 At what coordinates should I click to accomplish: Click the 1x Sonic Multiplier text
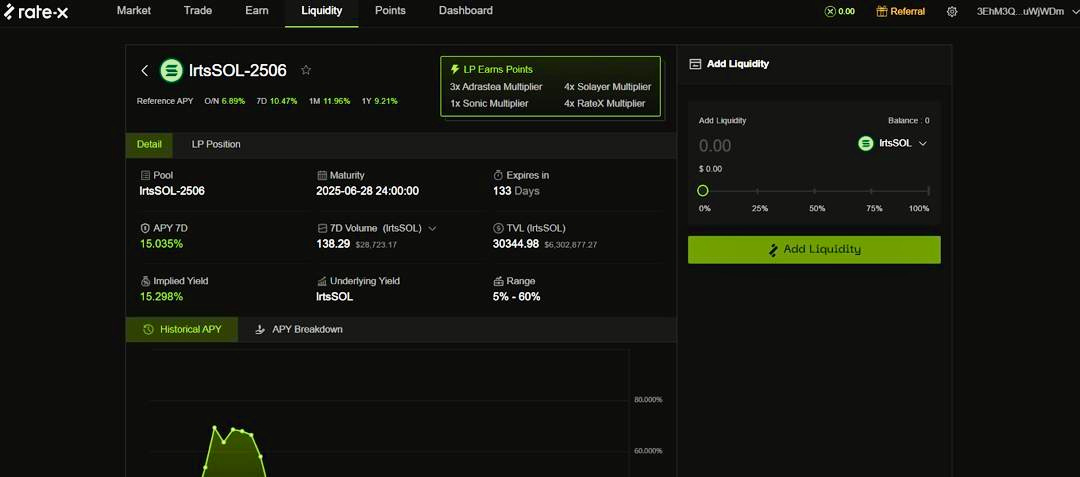pos(489,103)
